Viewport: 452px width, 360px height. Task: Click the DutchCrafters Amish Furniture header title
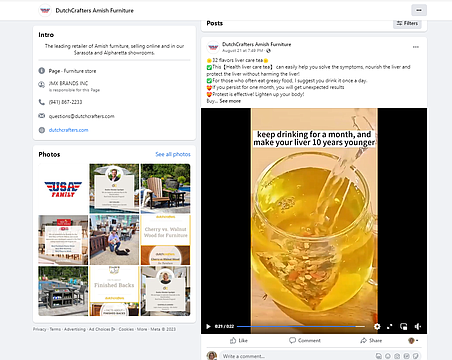tap(94, 10)
